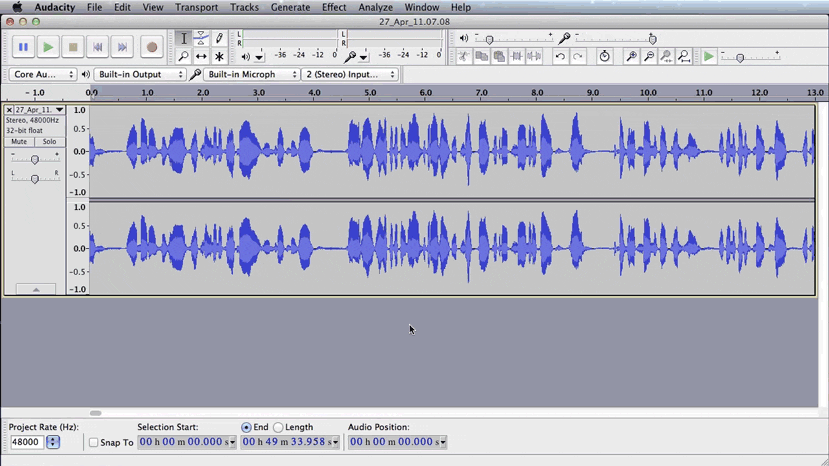Select the Draw pencil tool
The height and width of the screenshot is (466, 829).
[x=219, y=38]
